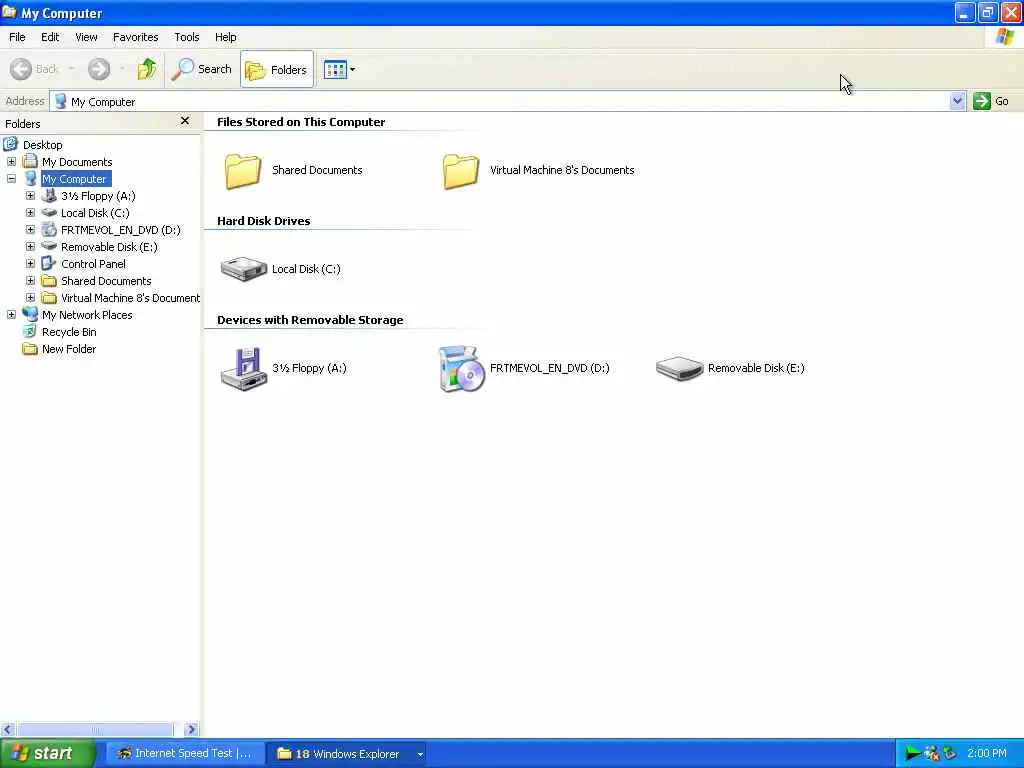Expand My Network Places tree node
This screenshot has width=1024, height=768.
pos(11,314)
